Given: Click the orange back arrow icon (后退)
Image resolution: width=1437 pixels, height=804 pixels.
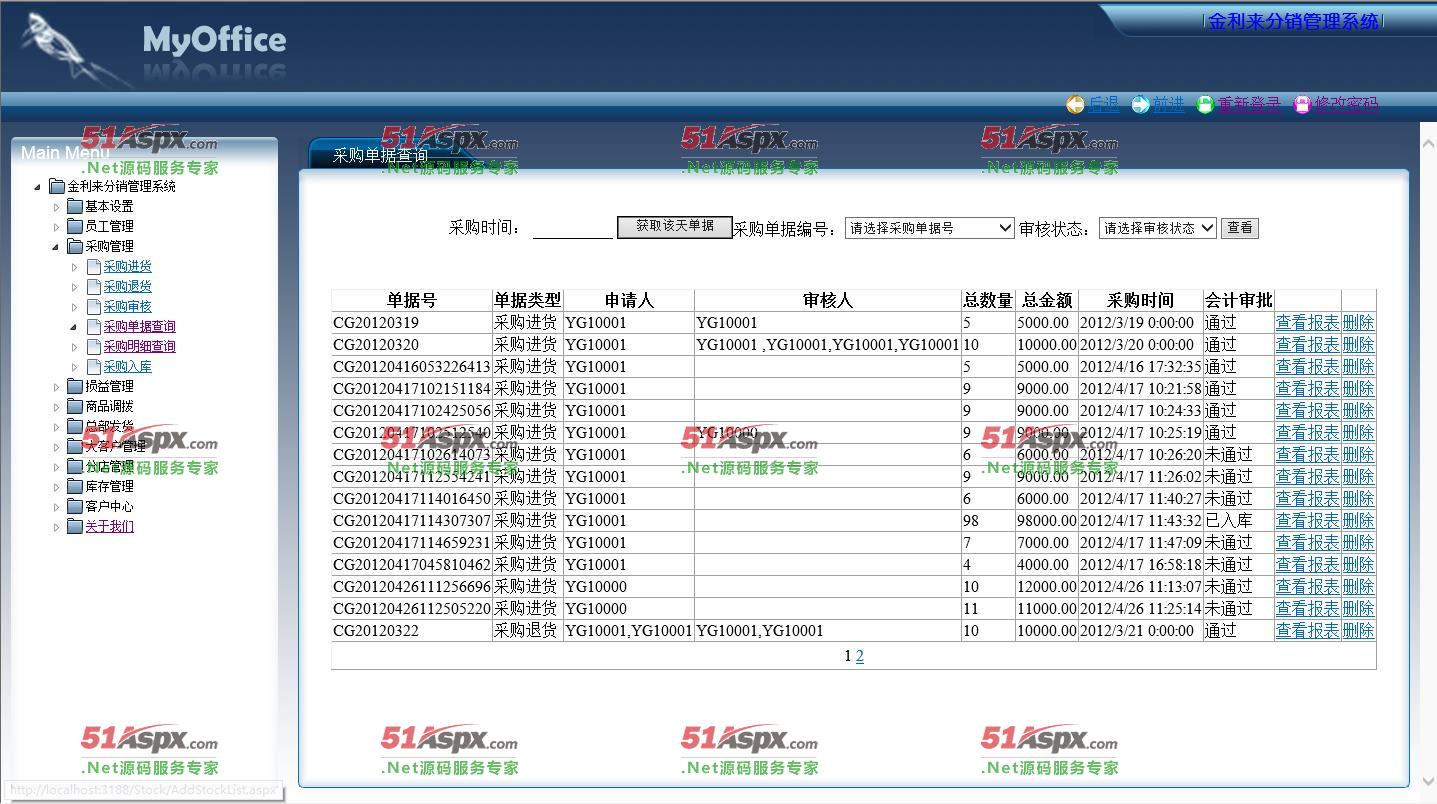Looking at the screenshot, I should click(1075, 104).
